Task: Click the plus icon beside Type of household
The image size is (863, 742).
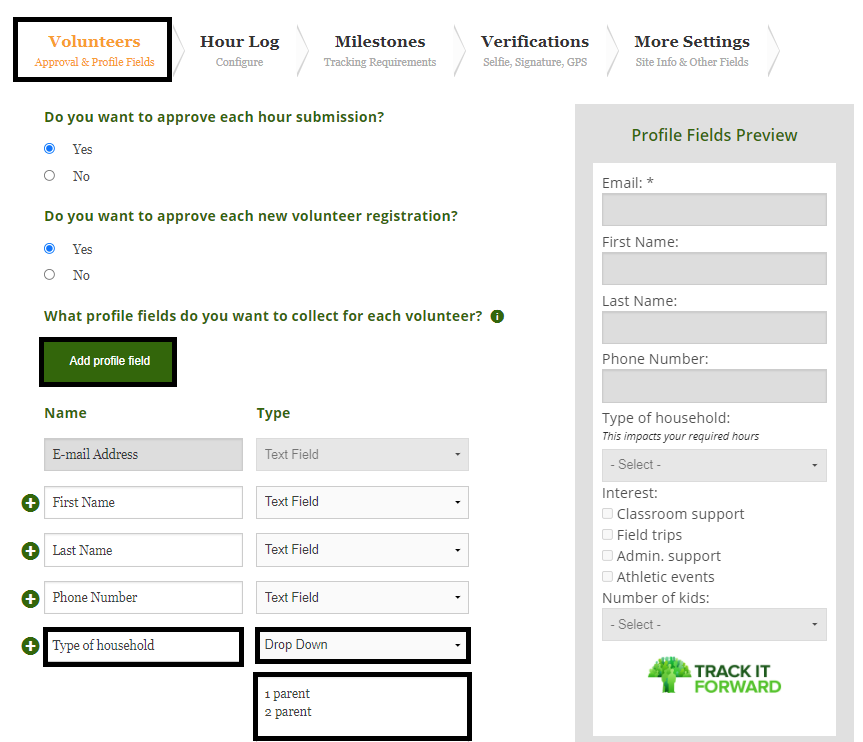Action: pyautogui.click(x=30, y=646)
